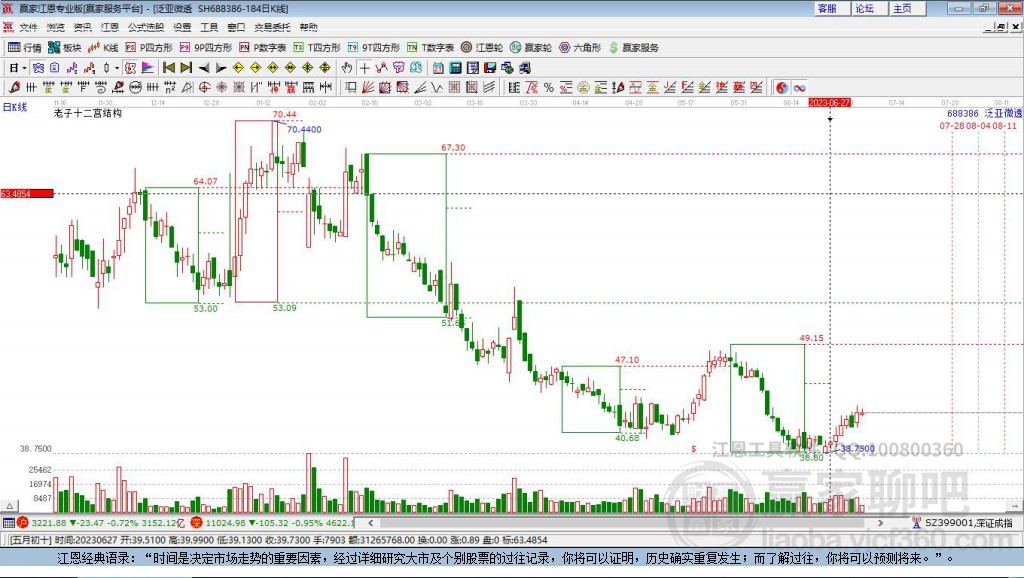Open the P四方形 tool
1024x578 pixels.
[149, 48]
